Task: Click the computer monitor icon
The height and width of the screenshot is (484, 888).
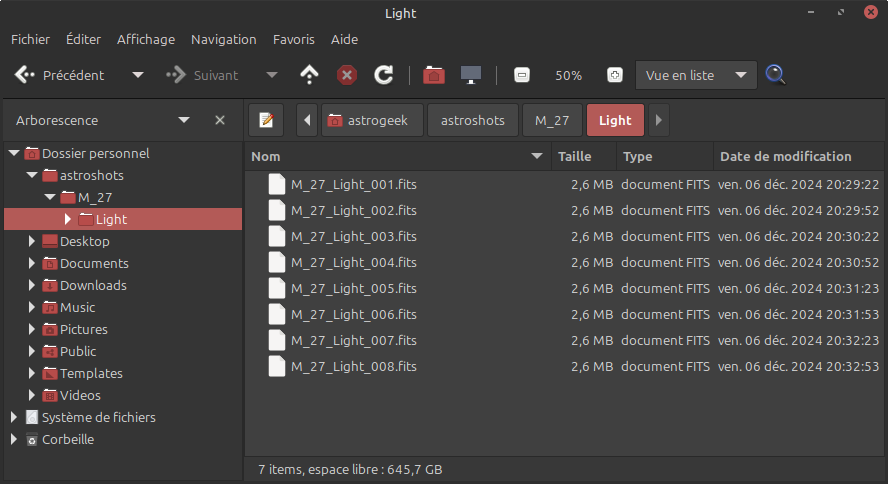Action: coord(470,75)
